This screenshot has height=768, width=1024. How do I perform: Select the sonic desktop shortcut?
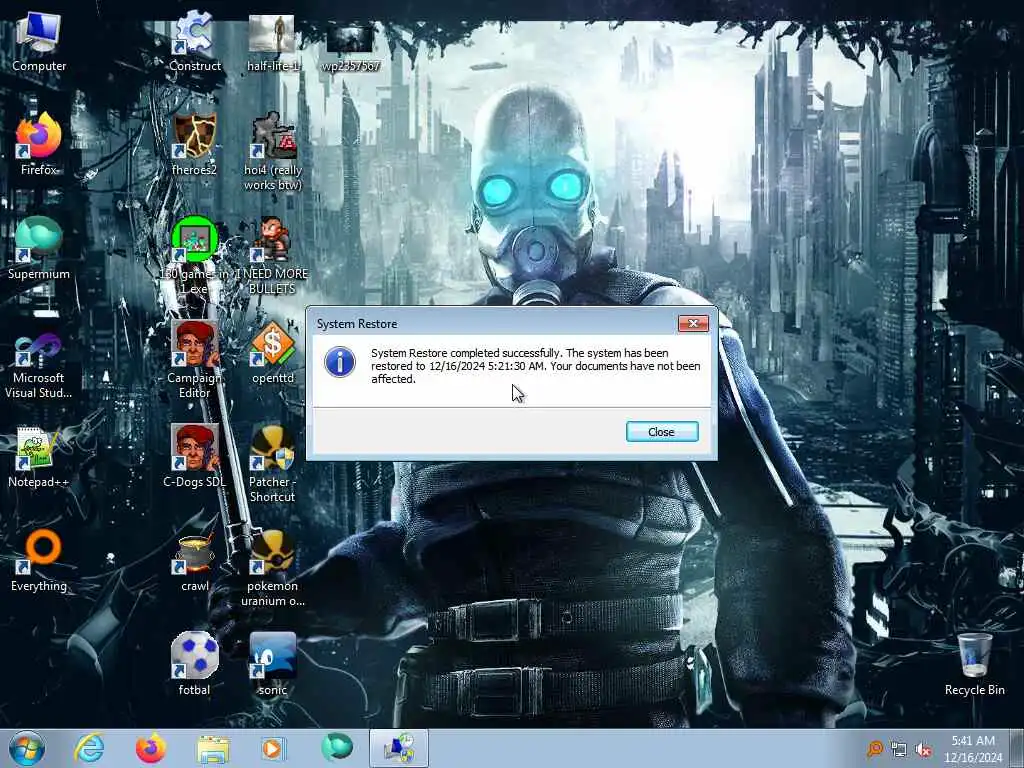coord(272,664)
